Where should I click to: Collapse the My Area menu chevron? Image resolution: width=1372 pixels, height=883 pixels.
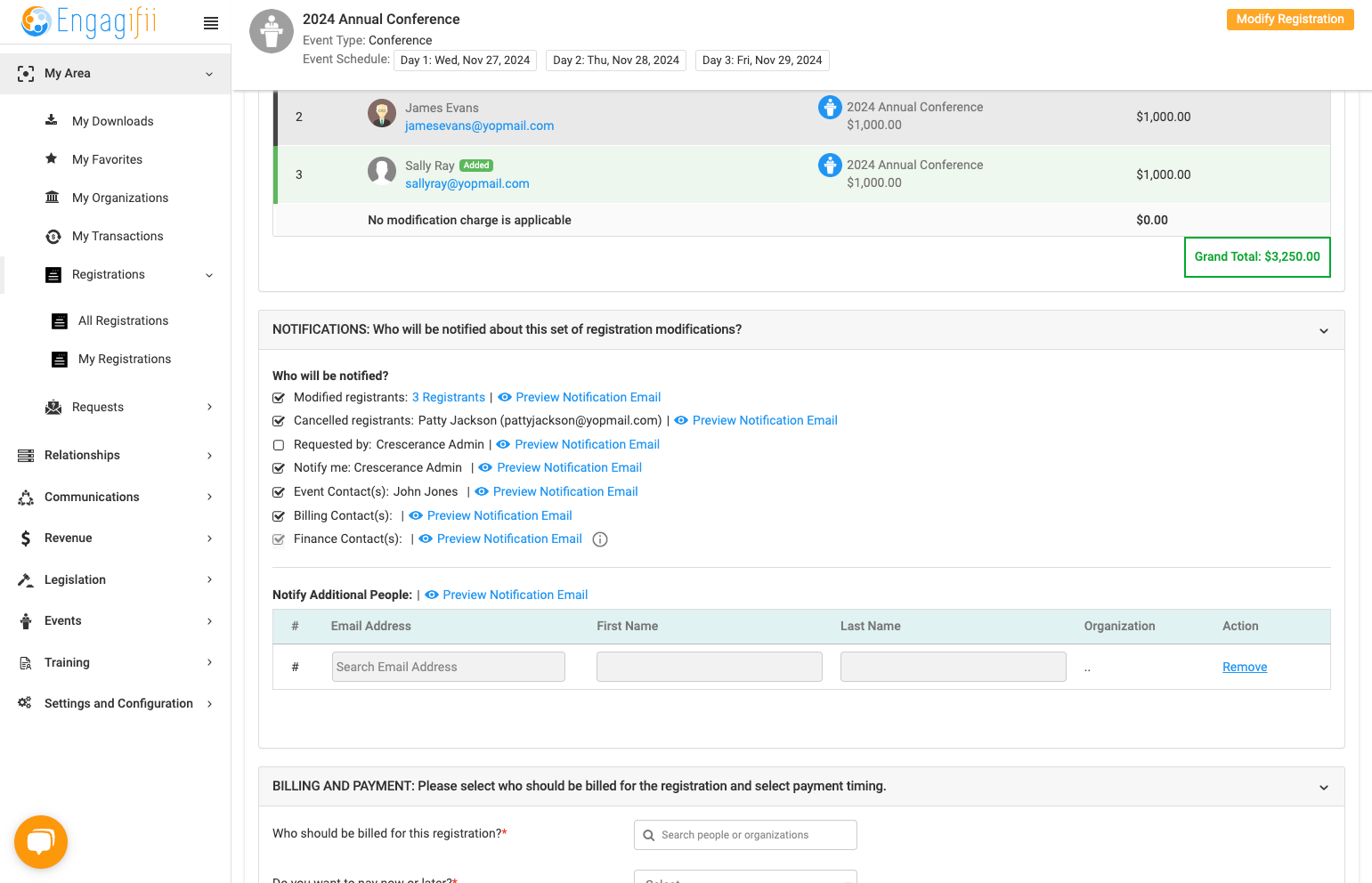(x=209, y=74)
